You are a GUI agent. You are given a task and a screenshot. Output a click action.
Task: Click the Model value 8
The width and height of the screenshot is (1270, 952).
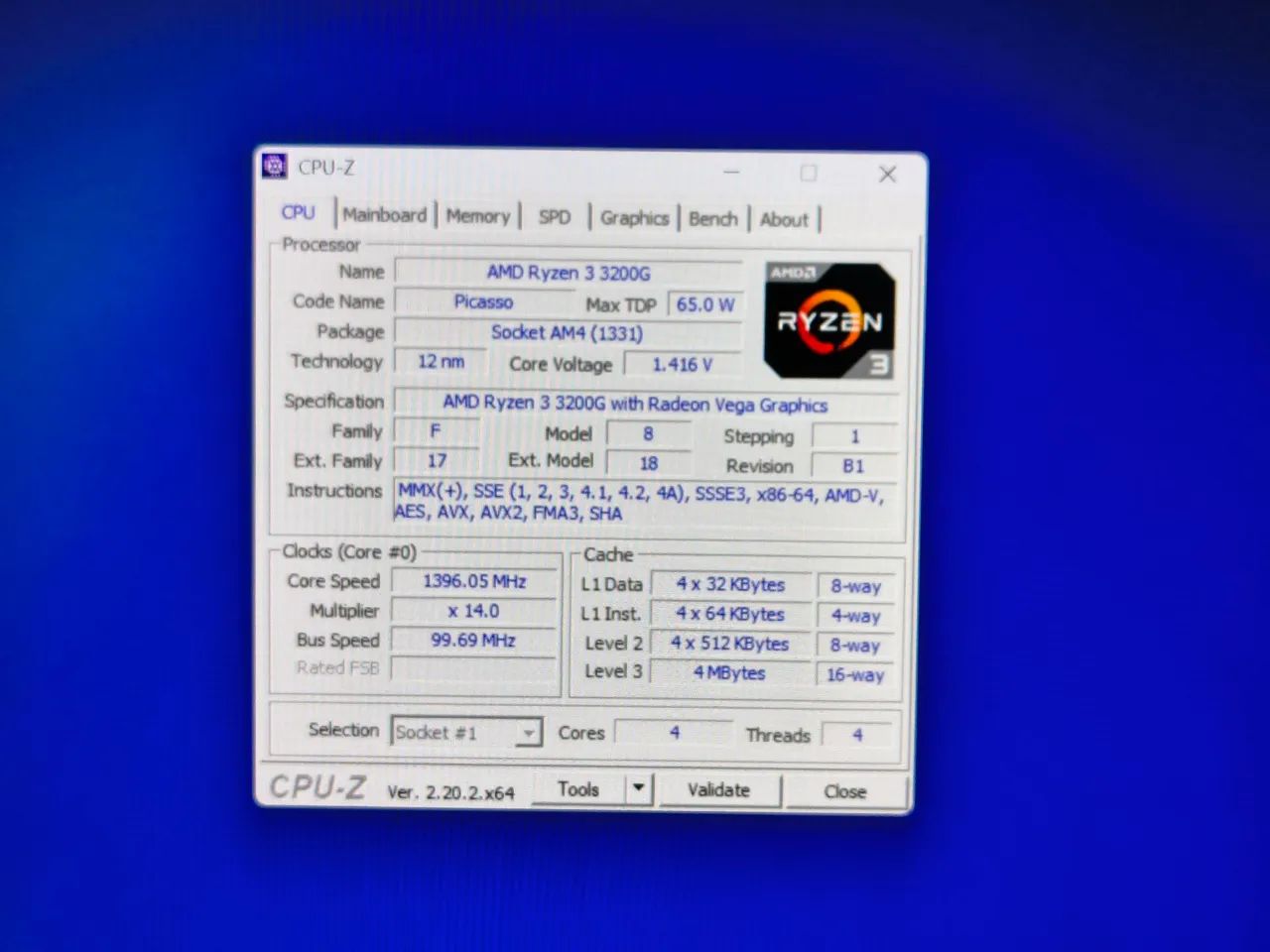pyautogui.click(x=648, y=433)
